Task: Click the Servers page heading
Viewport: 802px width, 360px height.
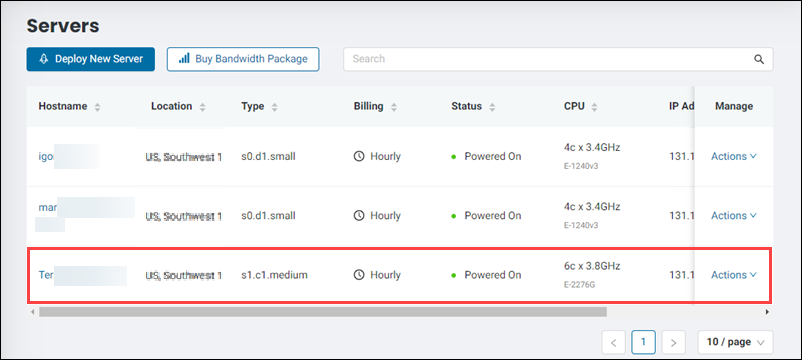Action: pos(63,26)
